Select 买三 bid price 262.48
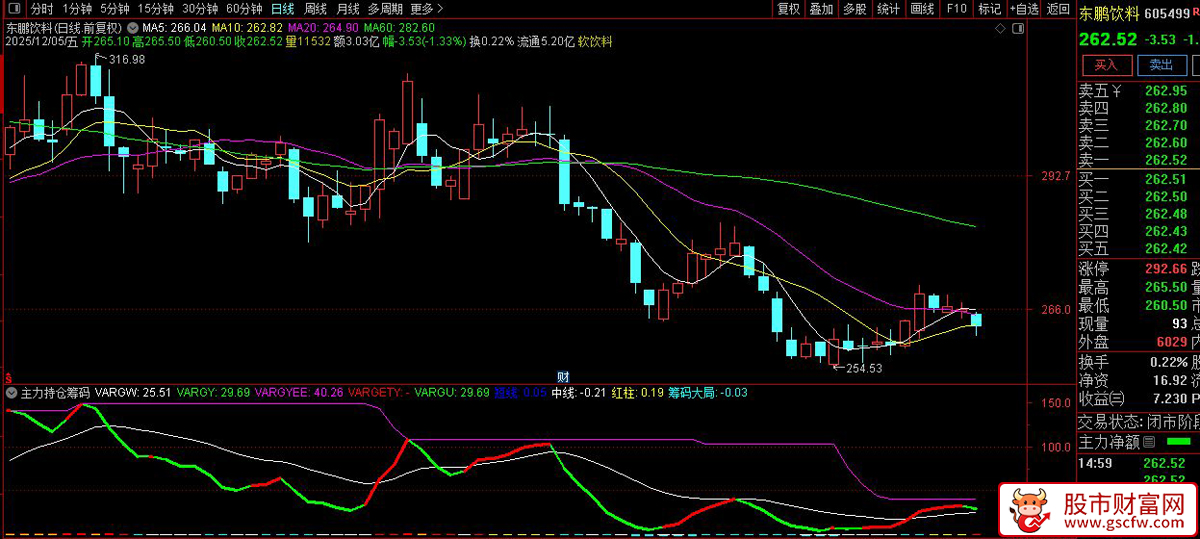 (1166, 214)
